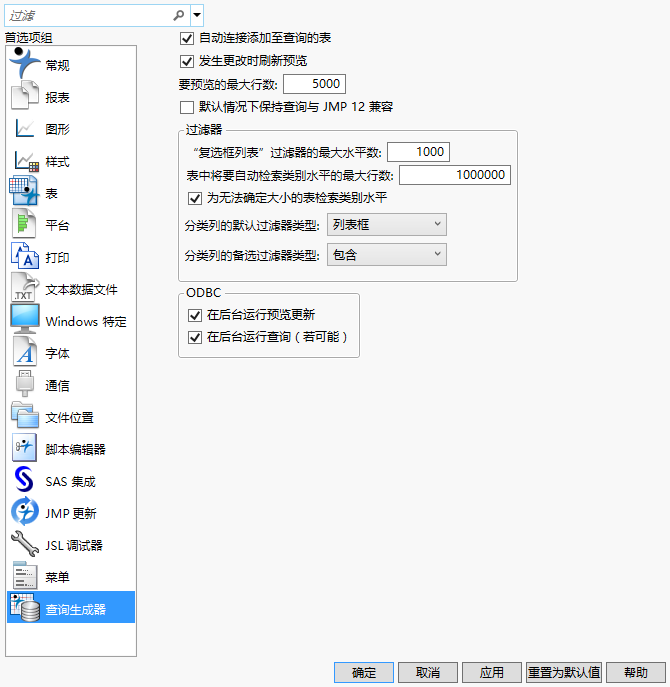
Task: Click the max rows field showing 1000000
Action: pos(455,175)
